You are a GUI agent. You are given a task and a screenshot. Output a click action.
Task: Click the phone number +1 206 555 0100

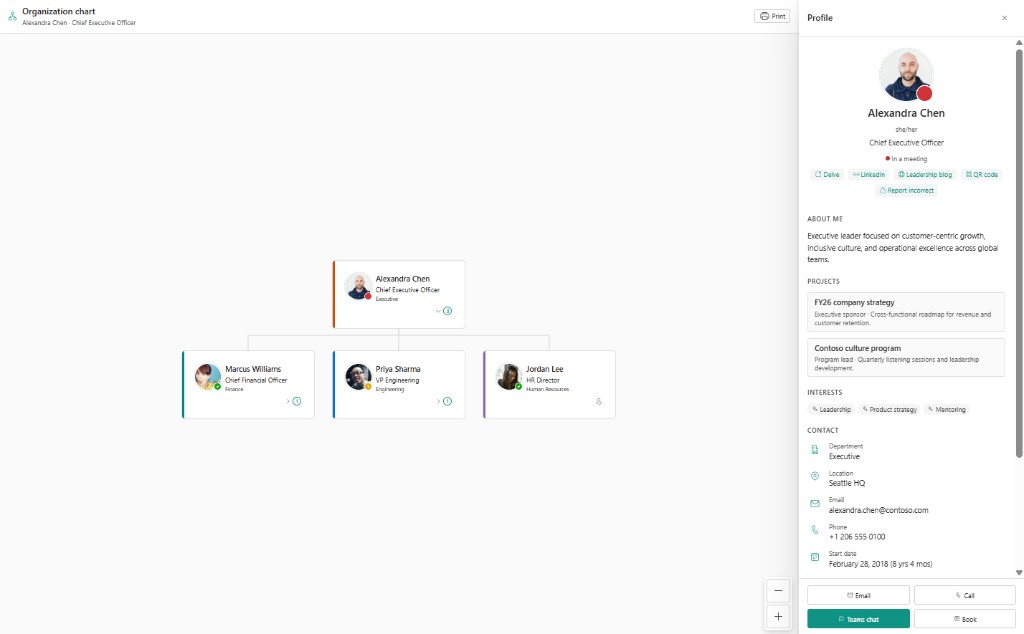(857, 537)
